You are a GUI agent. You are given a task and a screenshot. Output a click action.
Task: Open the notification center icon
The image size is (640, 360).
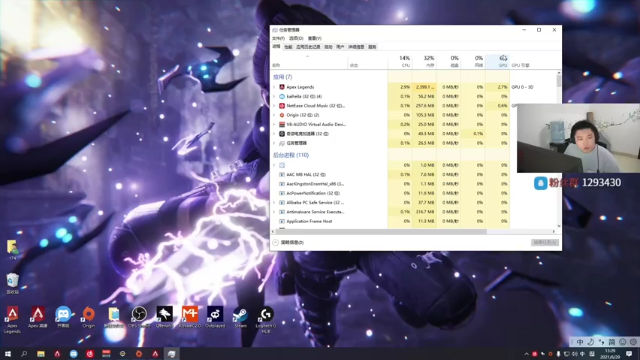point(629,353)
